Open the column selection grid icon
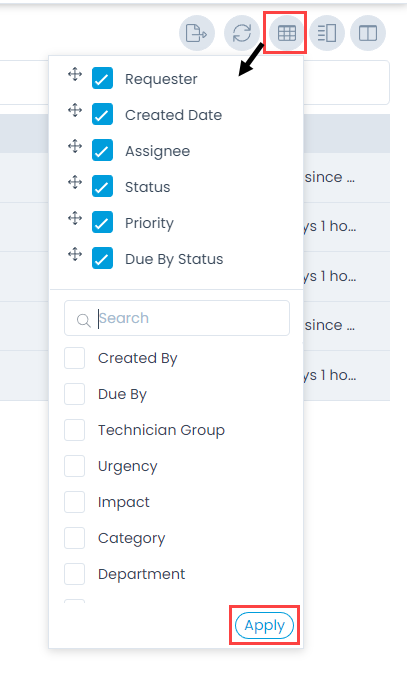 [x=287, y=33]
